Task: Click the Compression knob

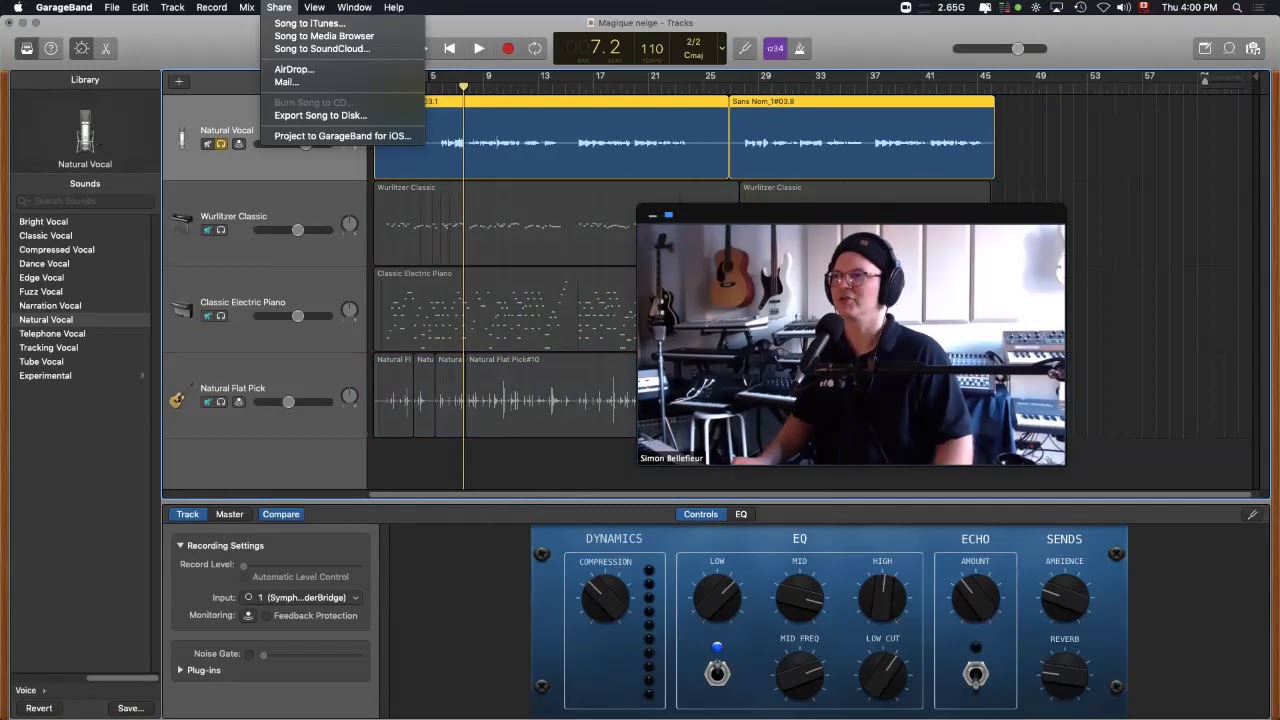Action: point(605,598)
